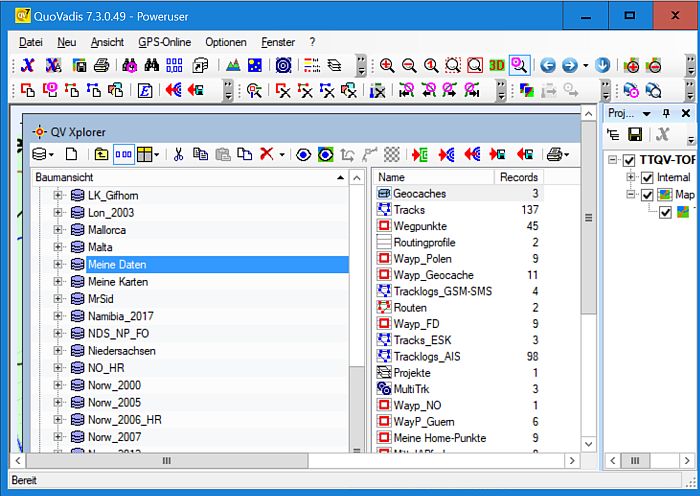
Task: Click the Records column header
Action: [x=519, y=177]
